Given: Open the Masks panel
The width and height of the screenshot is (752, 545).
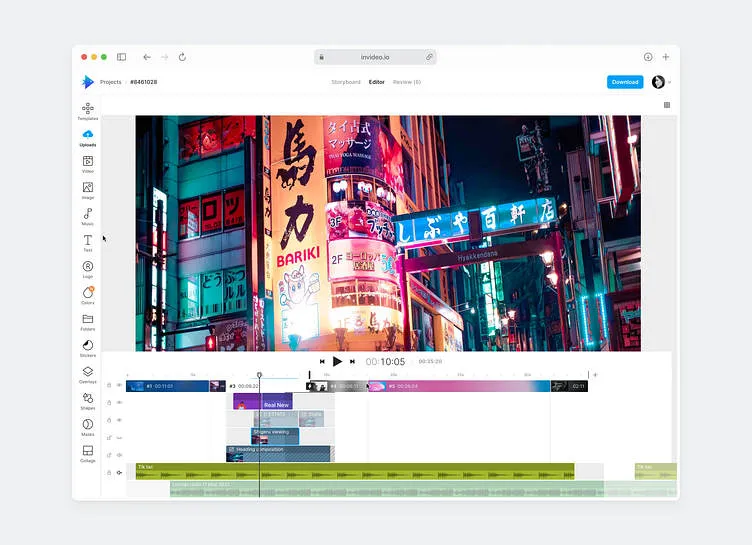Looking at the screenshot, I should [88, 427].
